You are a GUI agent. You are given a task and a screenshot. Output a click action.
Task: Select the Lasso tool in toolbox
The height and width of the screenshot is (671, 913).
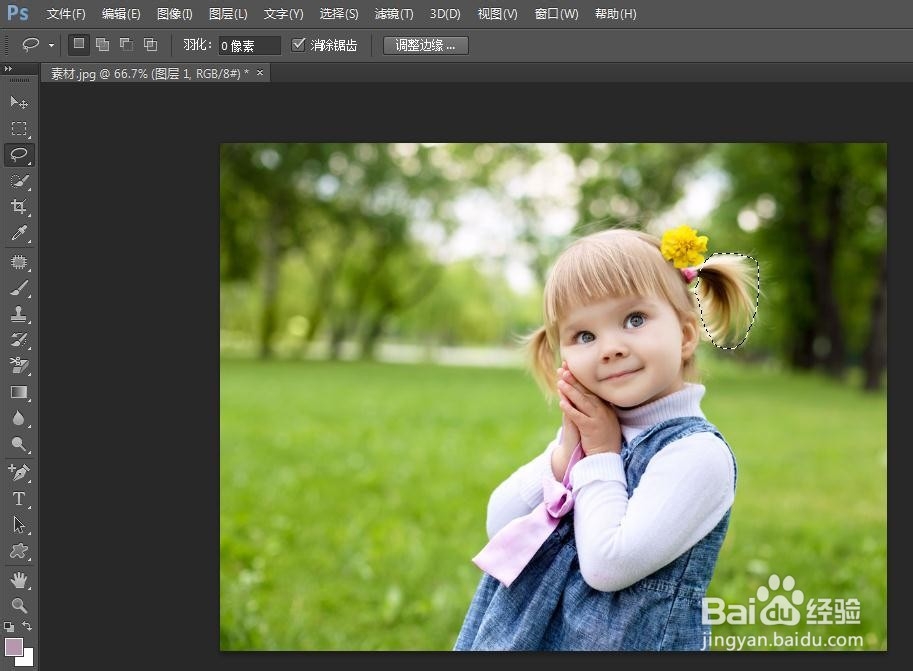[x=19, y=155]
